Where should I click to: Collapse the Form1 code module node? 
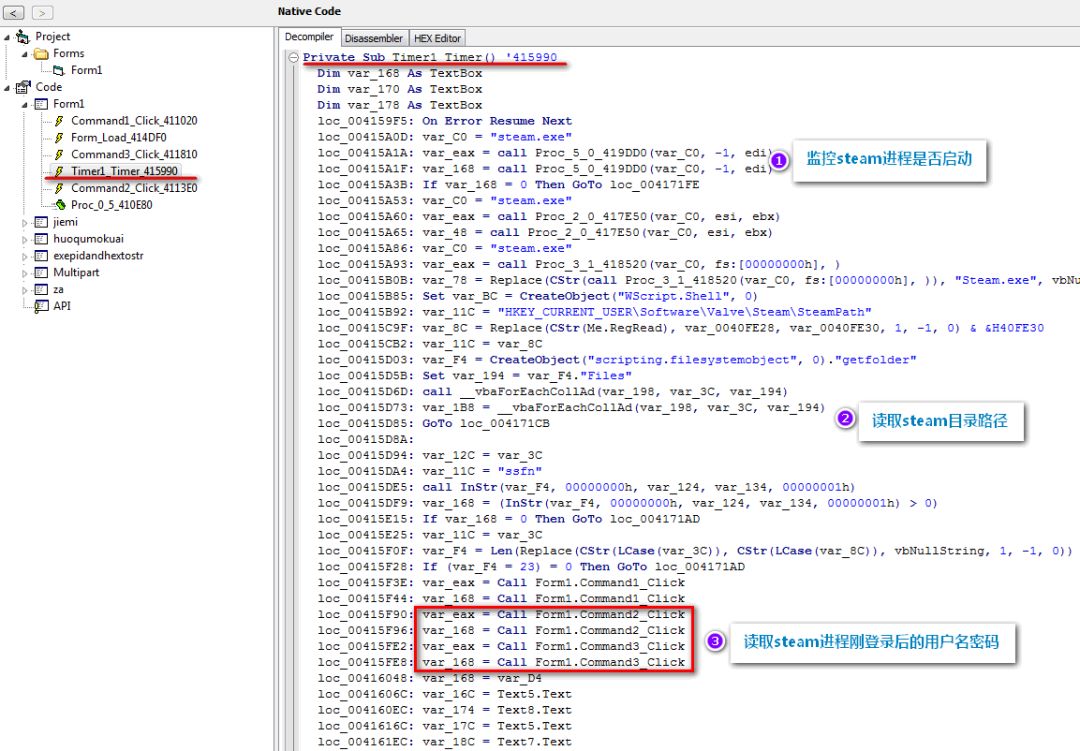pos(25,104)
